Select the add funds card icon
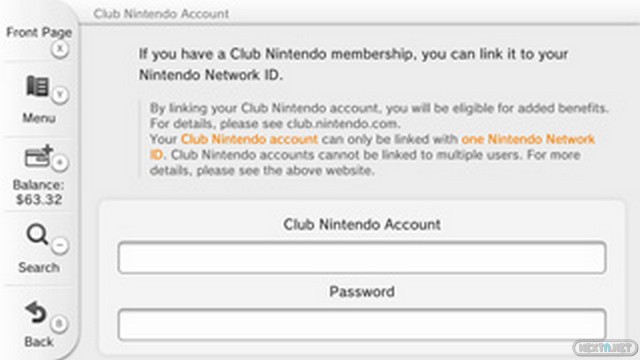This screenshot has height=360, width=640. click(38, 156)
